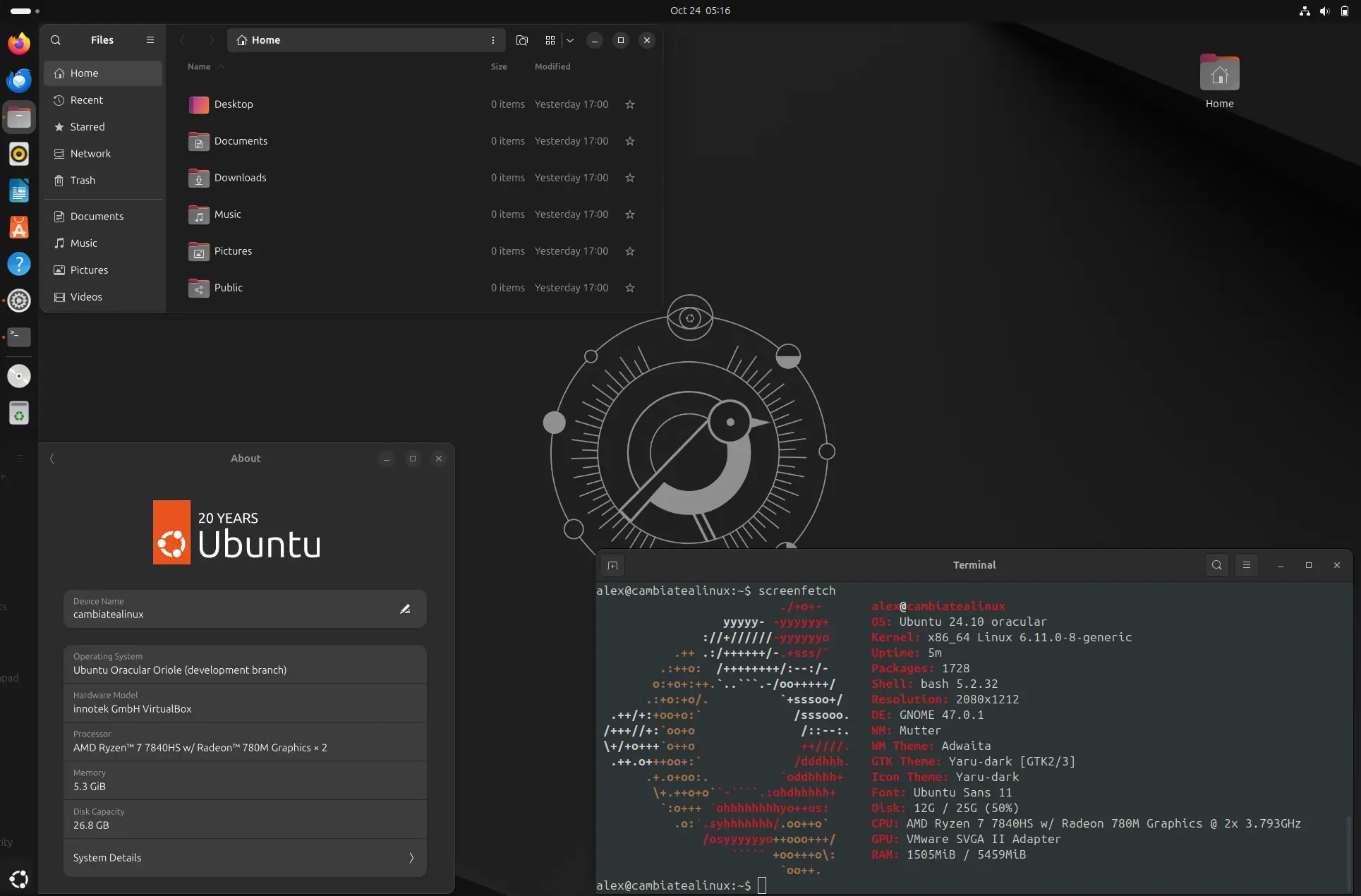Select Trash in Files sidebar
The height and width of the screenshot is (896, 1361).
coord(103,181)
